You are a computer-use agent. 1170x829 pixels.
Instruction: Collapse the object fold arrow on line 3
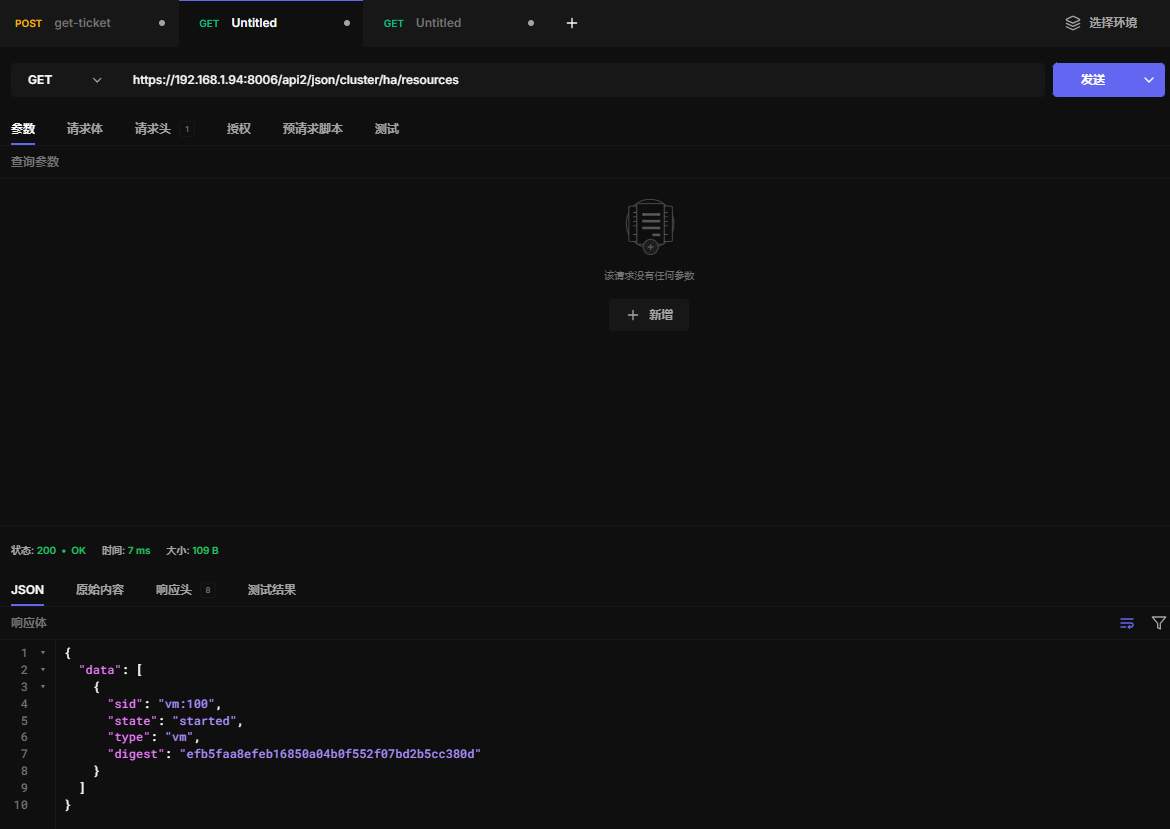point(42,687)
